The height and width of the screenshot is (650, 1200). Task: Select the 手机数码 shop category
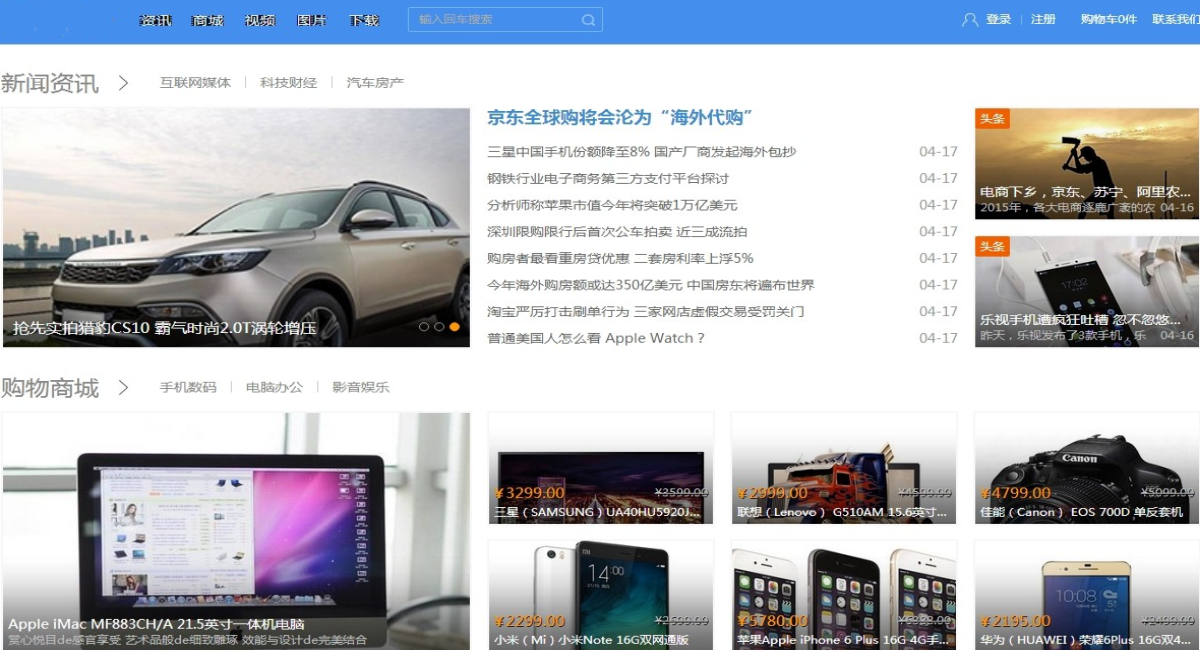tap(188, 387)
